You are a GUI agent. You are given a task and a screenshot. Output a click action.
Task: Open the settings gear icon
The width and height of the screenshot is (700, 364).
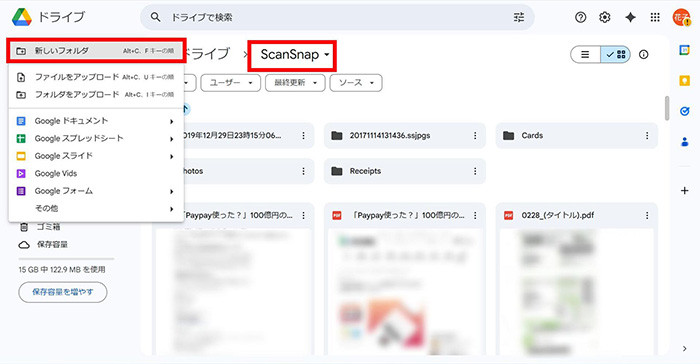coord(605,17)
